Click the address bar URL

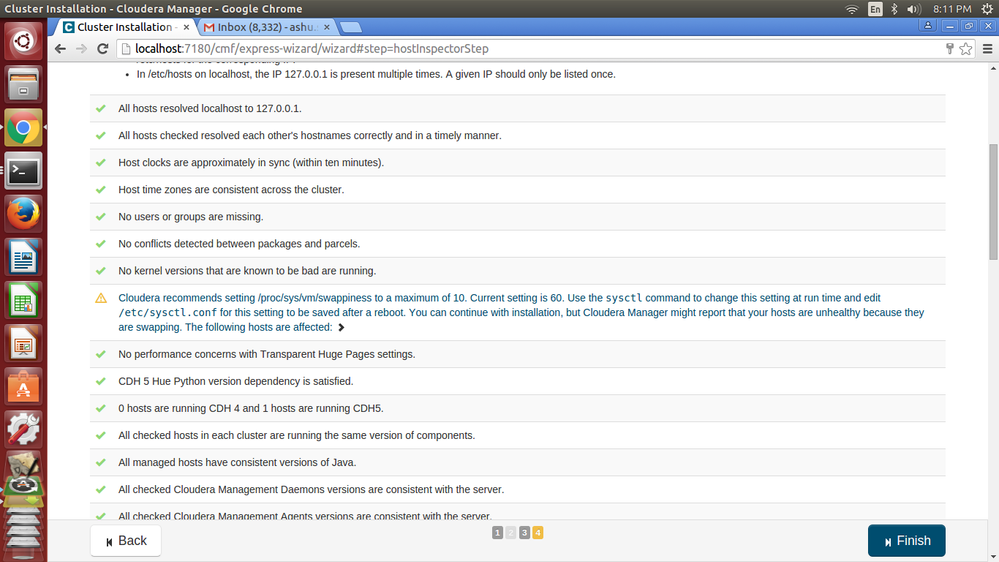[x=312, y=49]
